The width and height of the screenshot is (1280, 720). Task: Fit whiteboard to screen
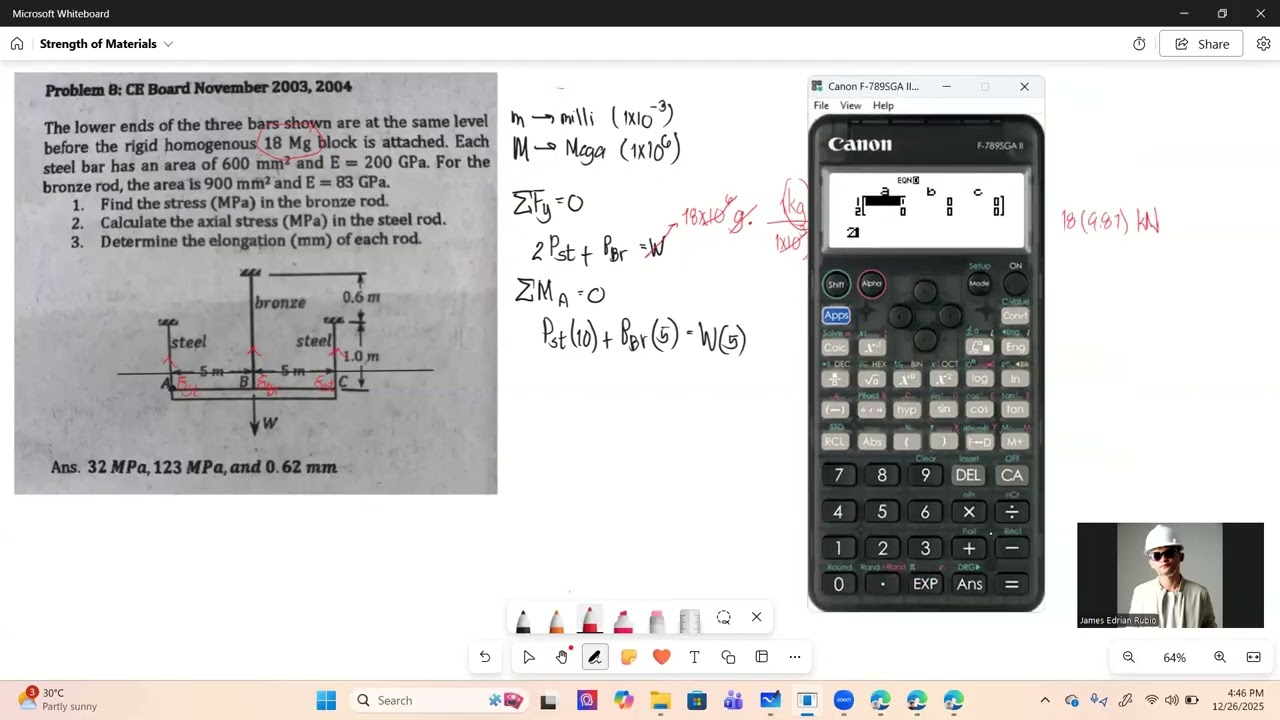pos(1253,657)
